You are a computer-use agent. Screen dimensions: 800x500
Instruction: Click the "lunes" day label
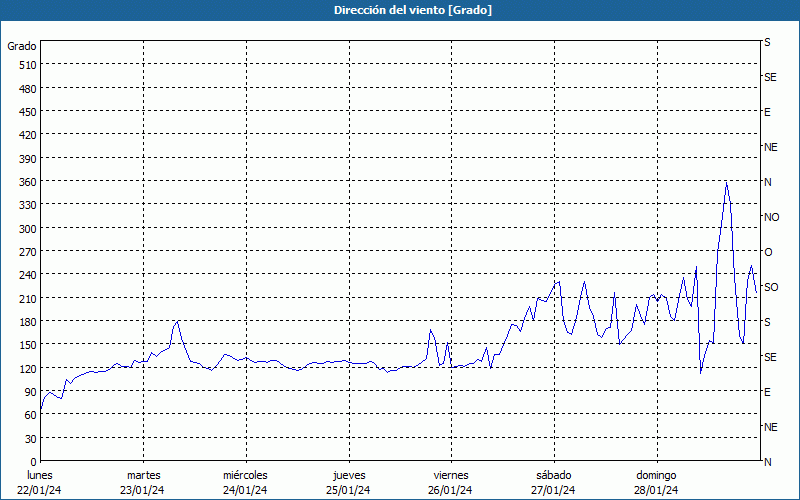click(39, 476)
